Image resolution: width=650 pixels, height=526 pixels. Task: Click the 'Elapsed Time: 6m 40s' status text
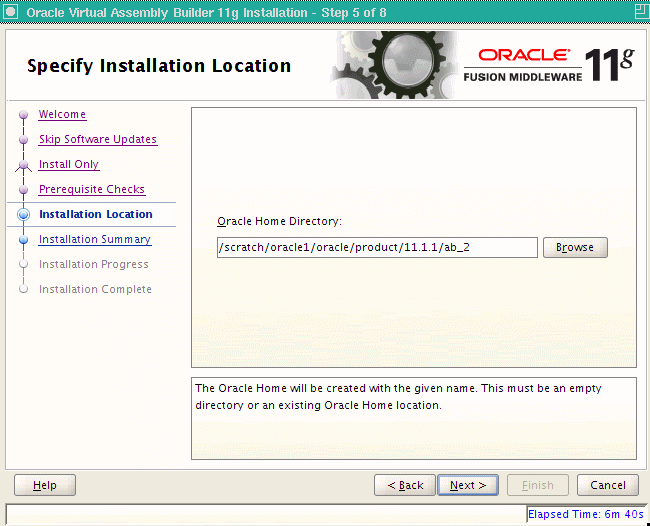tap(586, 514)
